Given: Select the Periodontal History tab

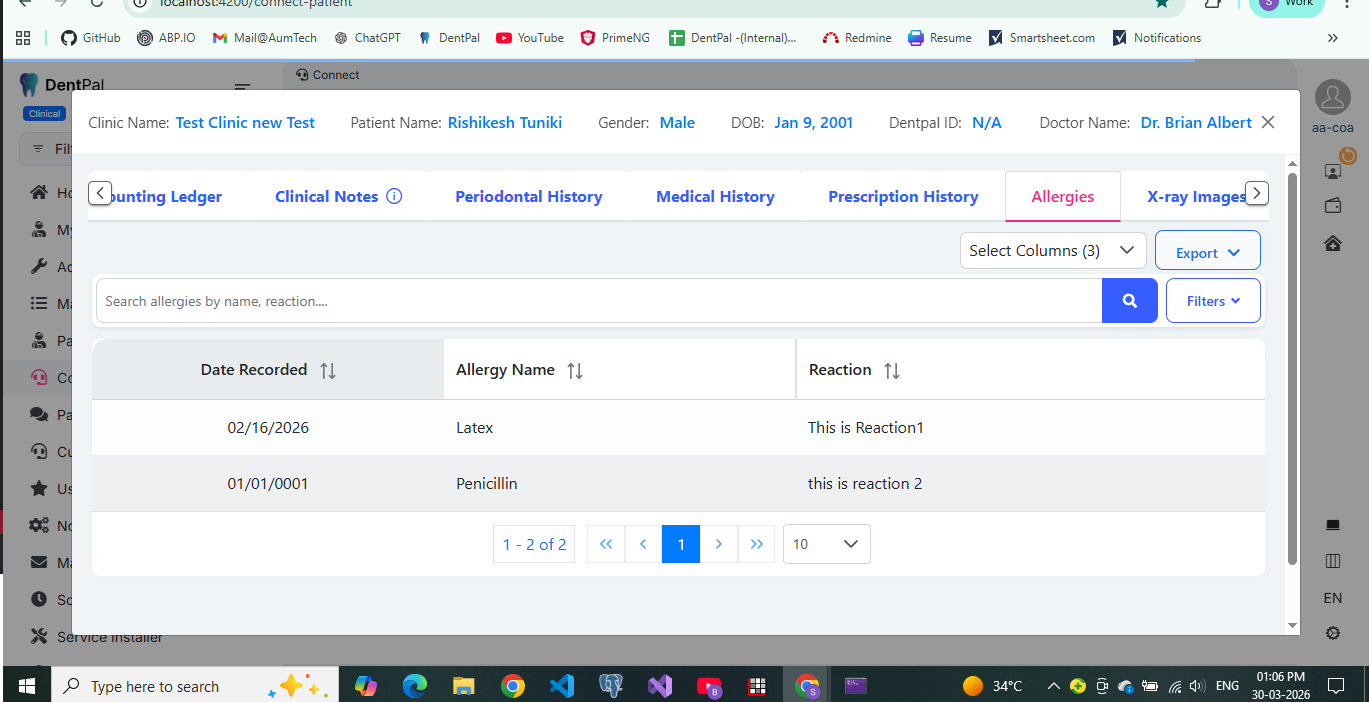Looking at the screenshot, I should pos(528,197).
